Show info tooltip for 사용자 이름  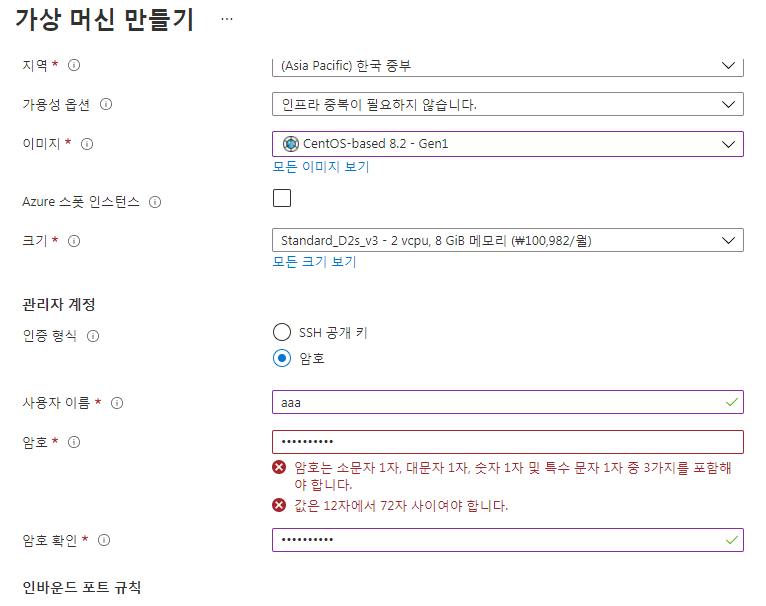click(117, 403)
